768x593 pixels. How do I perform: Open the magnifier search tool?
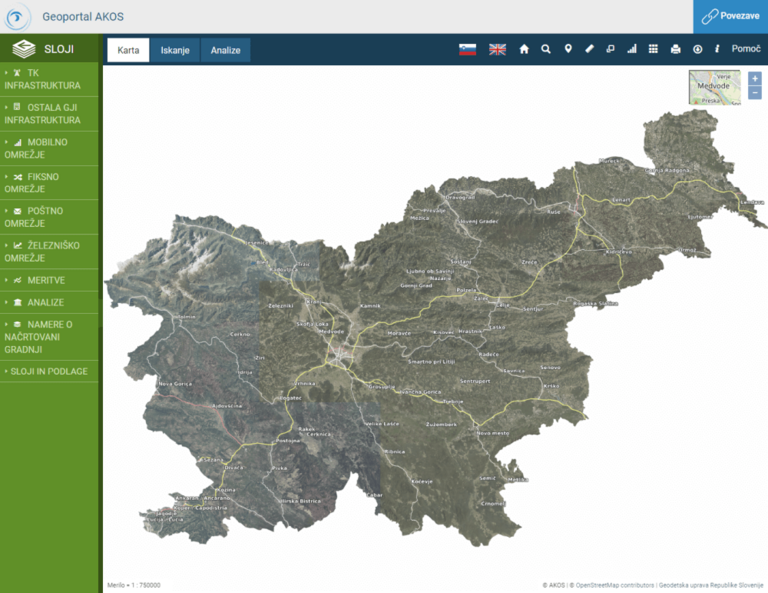546,49
